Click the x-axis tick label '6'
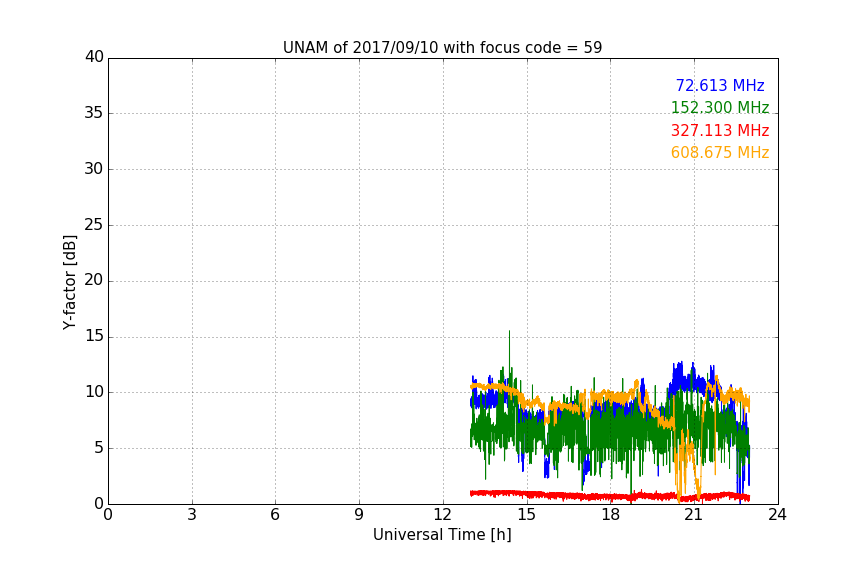The image size is (864, 576). point(275,515)
